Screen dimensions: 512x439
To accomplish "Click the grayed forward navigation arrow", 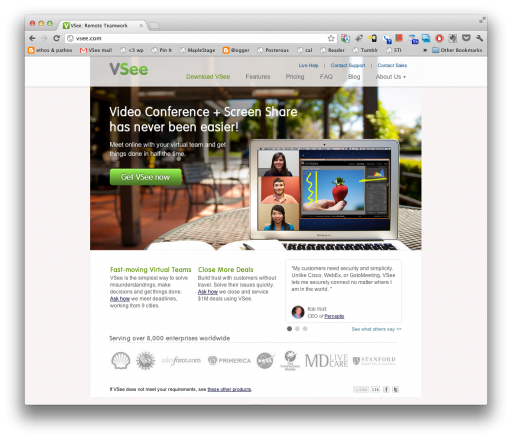I will (44, 38).
